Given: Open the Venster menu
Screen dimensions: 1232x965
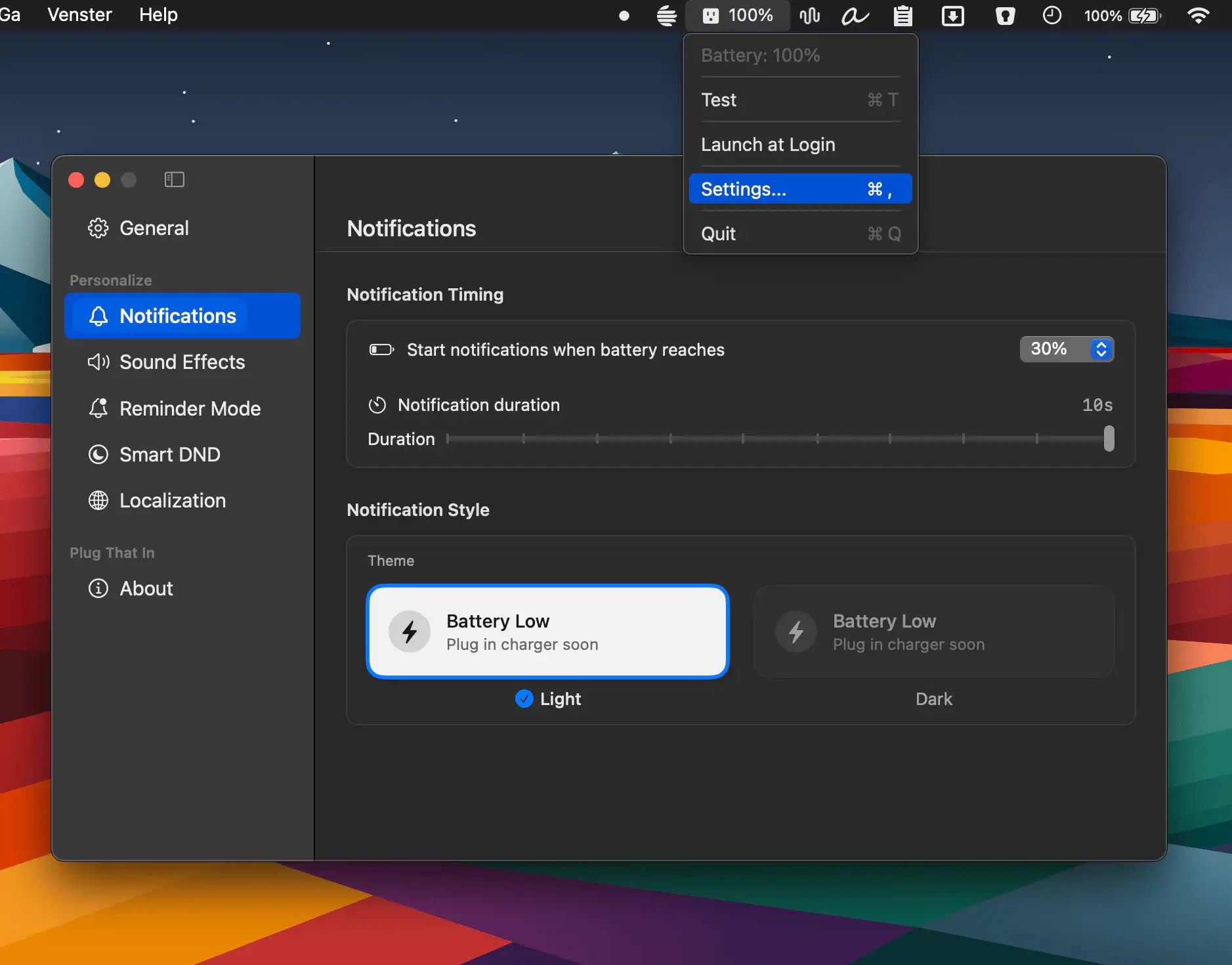Looking at the screenshot, I should (x=79, y=14).
